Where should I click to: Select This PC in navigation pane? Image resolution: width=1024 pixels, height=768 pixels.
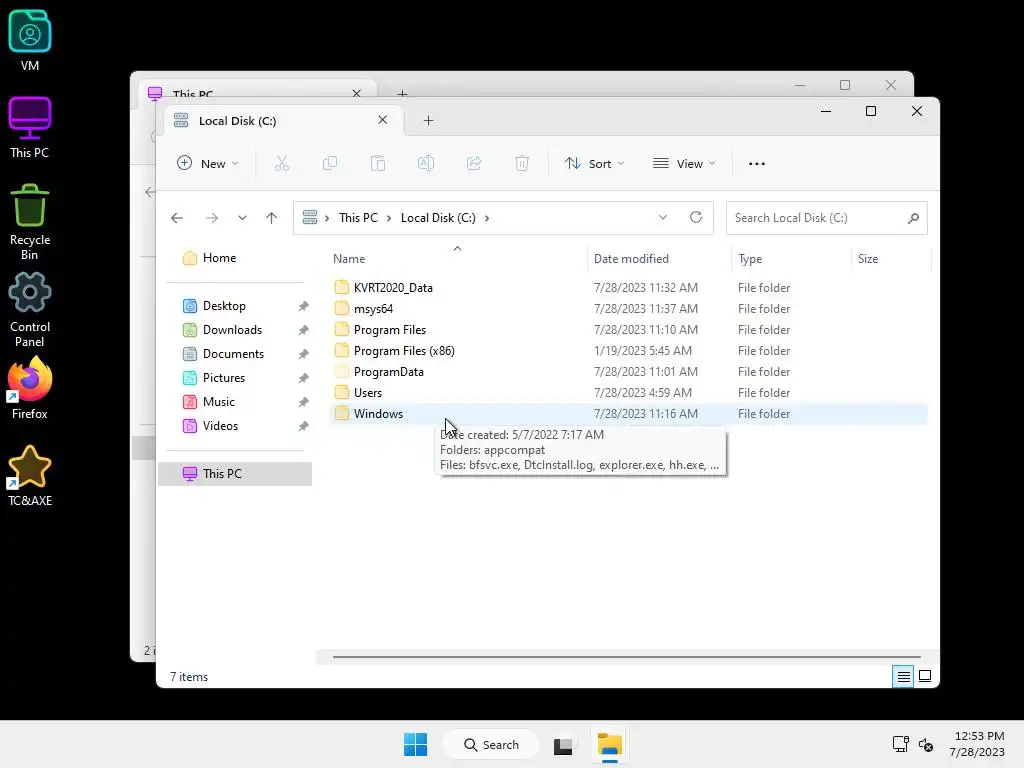tap(235, 474)
